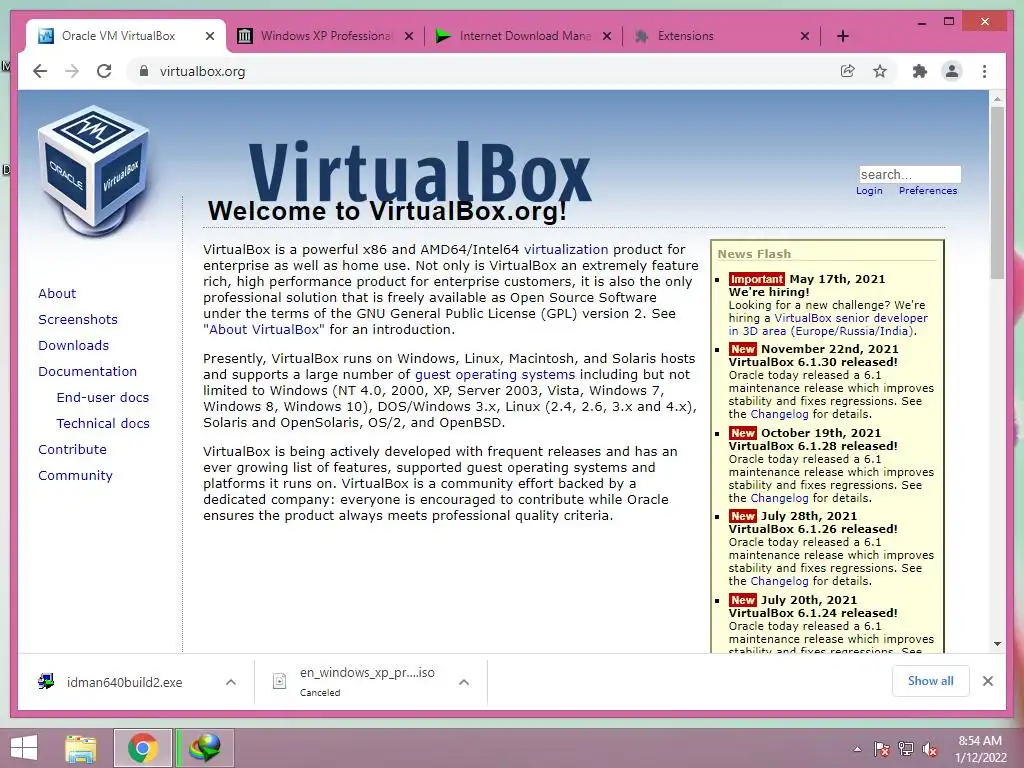Click the virtualization link in intro text
This screenshot has height=768, width=1024.
pyautogui.click(x=566, y=249)
